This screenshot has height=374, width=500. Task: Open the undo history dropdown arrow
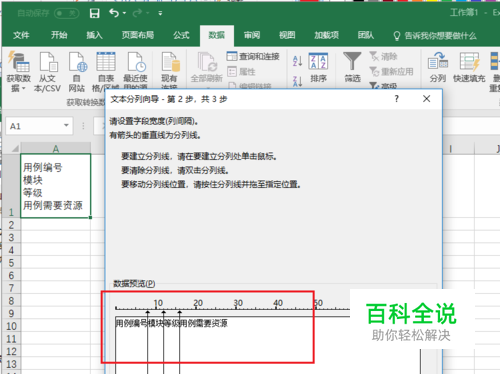[124, 13]
